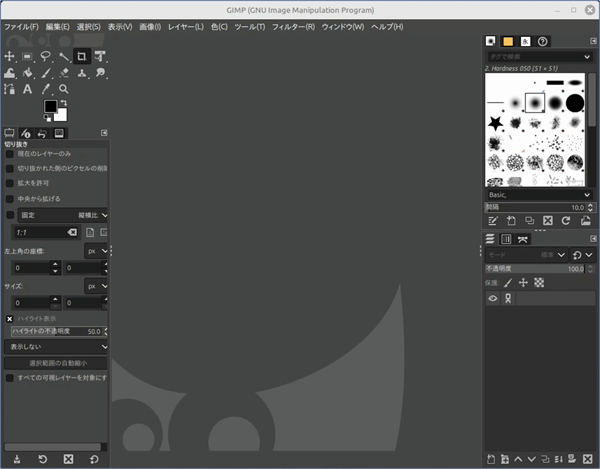Open the ウィンドウ(W) menu

tap(343, 27)
